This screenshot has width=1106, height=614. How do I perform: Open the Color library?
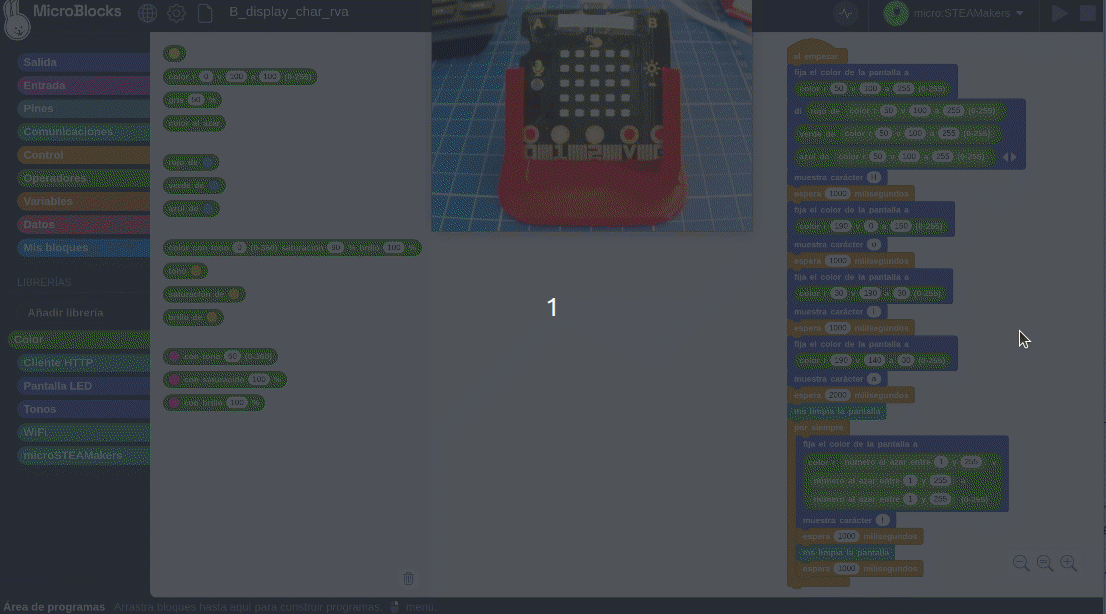(x=79, y=339)
